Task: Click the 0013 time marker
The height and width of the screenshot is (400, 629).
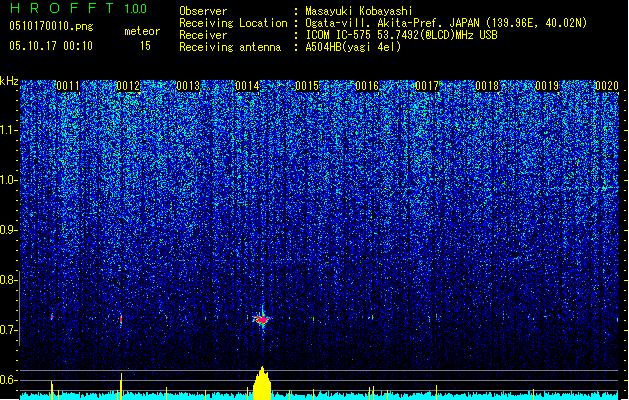Action: coord(188,86)
